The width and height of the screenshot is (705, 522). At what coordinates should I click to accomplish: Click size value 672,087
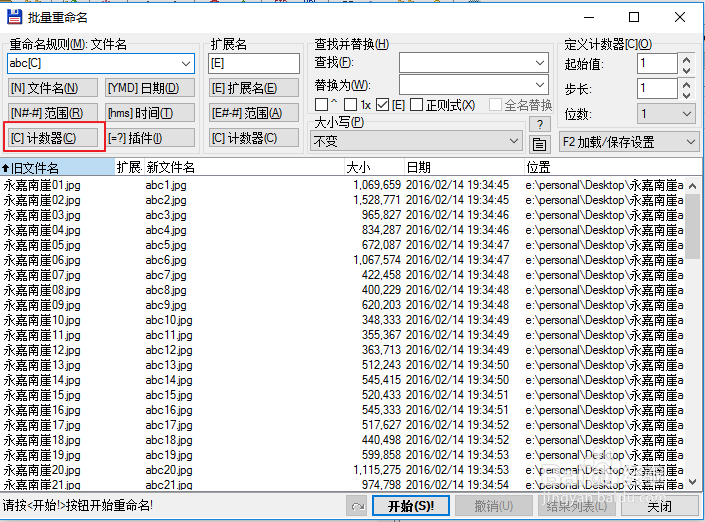point(381,245)
